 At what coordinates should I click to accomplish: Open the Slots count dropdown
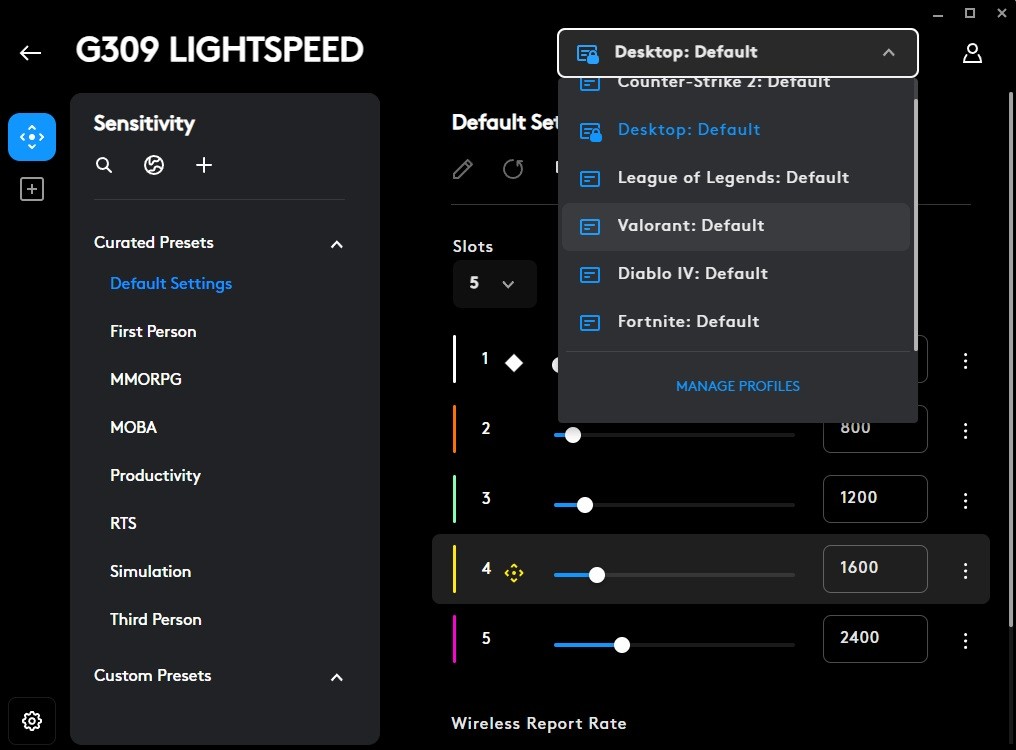click(x=494, y=284)
